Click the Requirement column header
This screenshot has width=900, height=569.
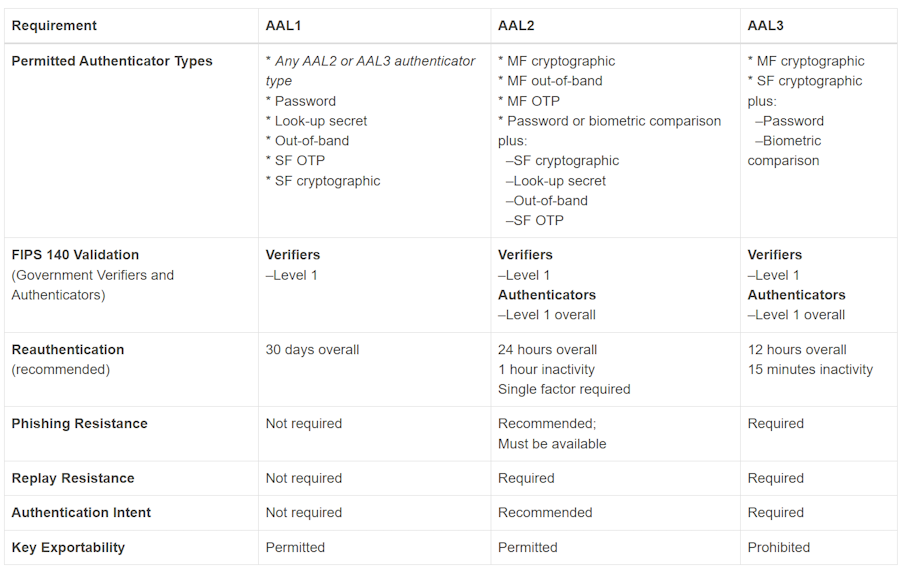pos(54,26)
